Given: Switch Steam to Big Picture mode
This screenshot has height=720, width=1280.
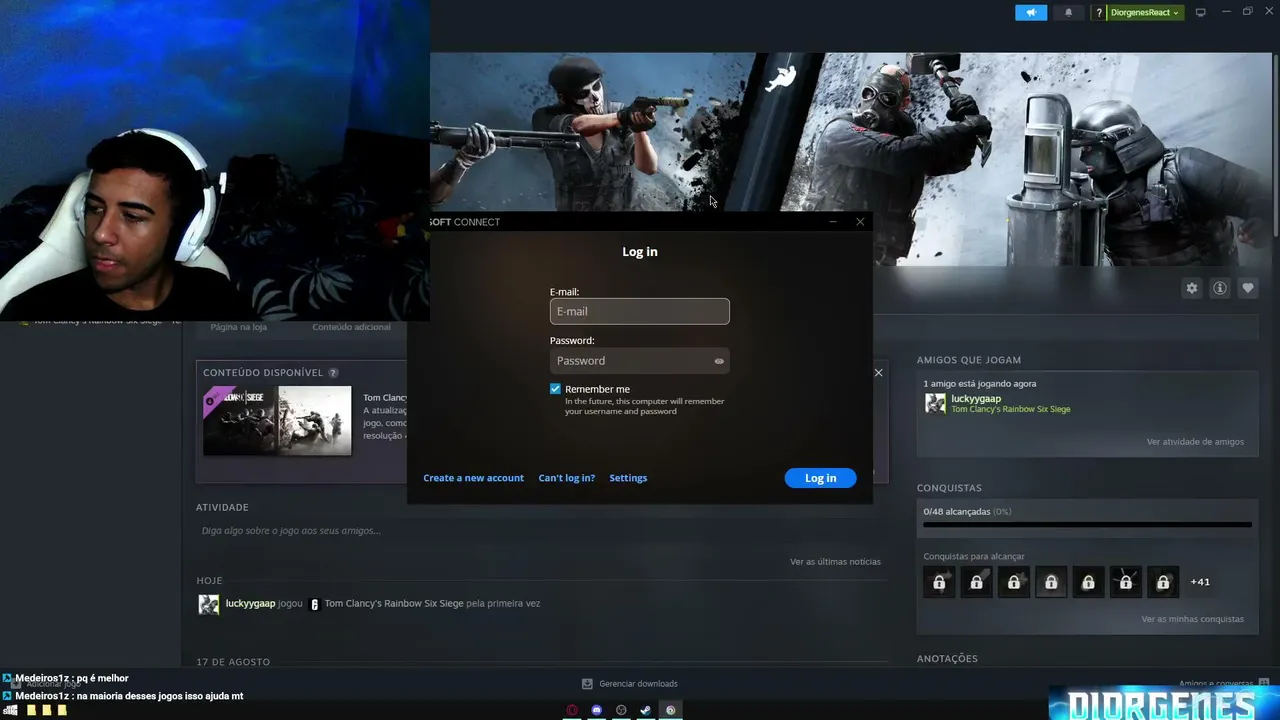Looking at the screenshot, I should coord(1201,13).
